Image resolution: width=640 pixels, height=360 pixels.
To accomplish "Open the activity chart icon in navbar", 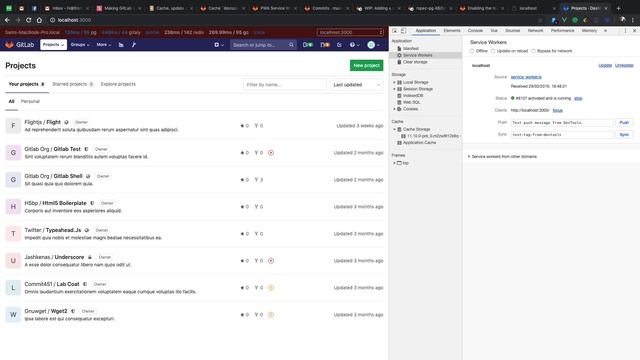I will pos(121,45).
